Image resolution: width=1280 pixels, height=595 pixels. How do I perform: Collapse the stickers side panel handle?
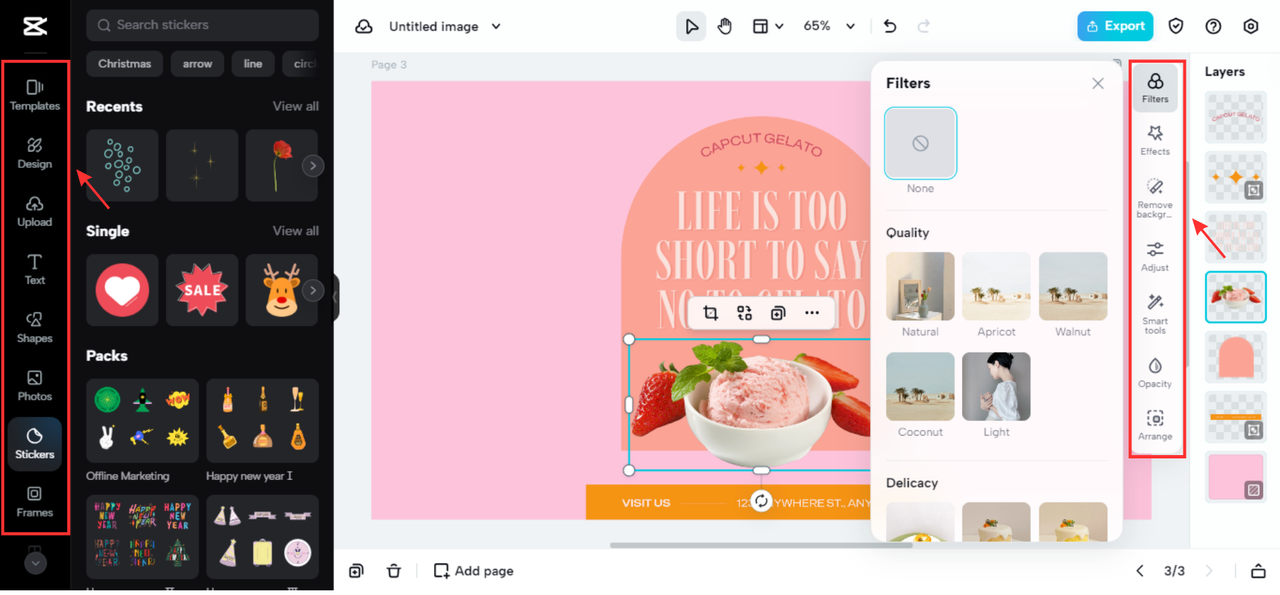pyautogui.click(x=336, y=298)
